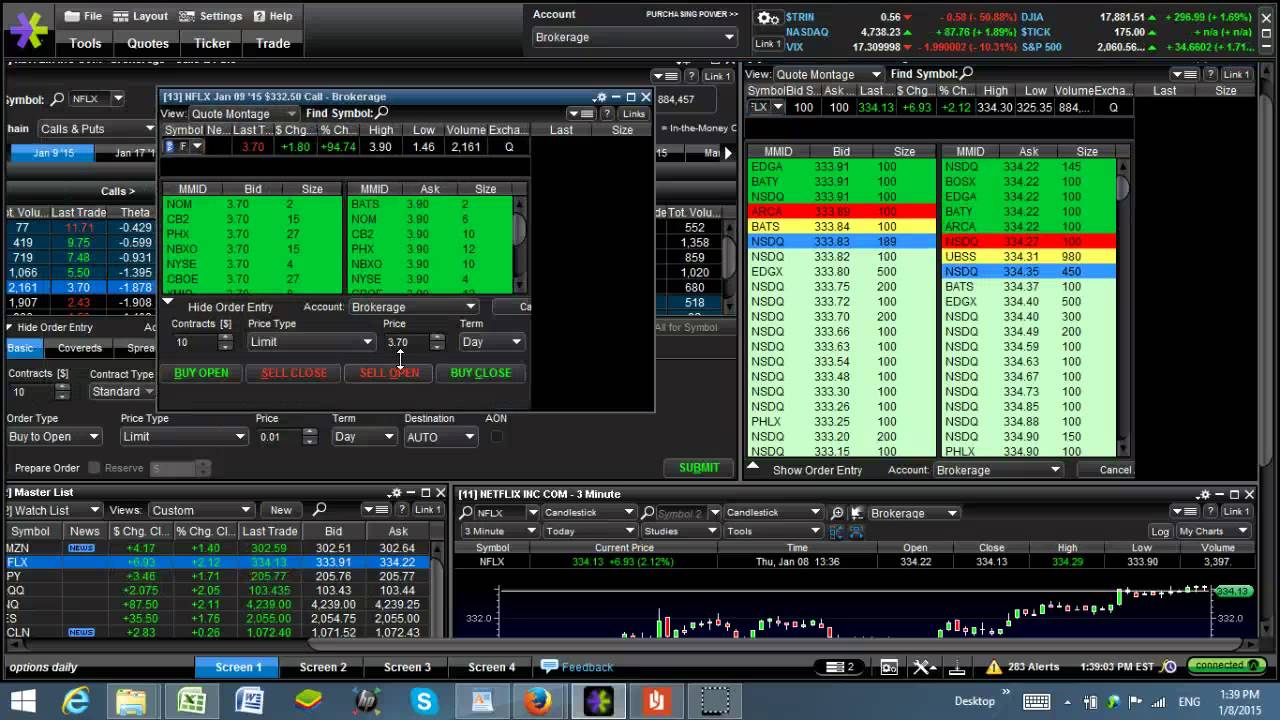Open the Brokerage account dropdown at top
The image size is (1280, 720).
tap(634, 37)
